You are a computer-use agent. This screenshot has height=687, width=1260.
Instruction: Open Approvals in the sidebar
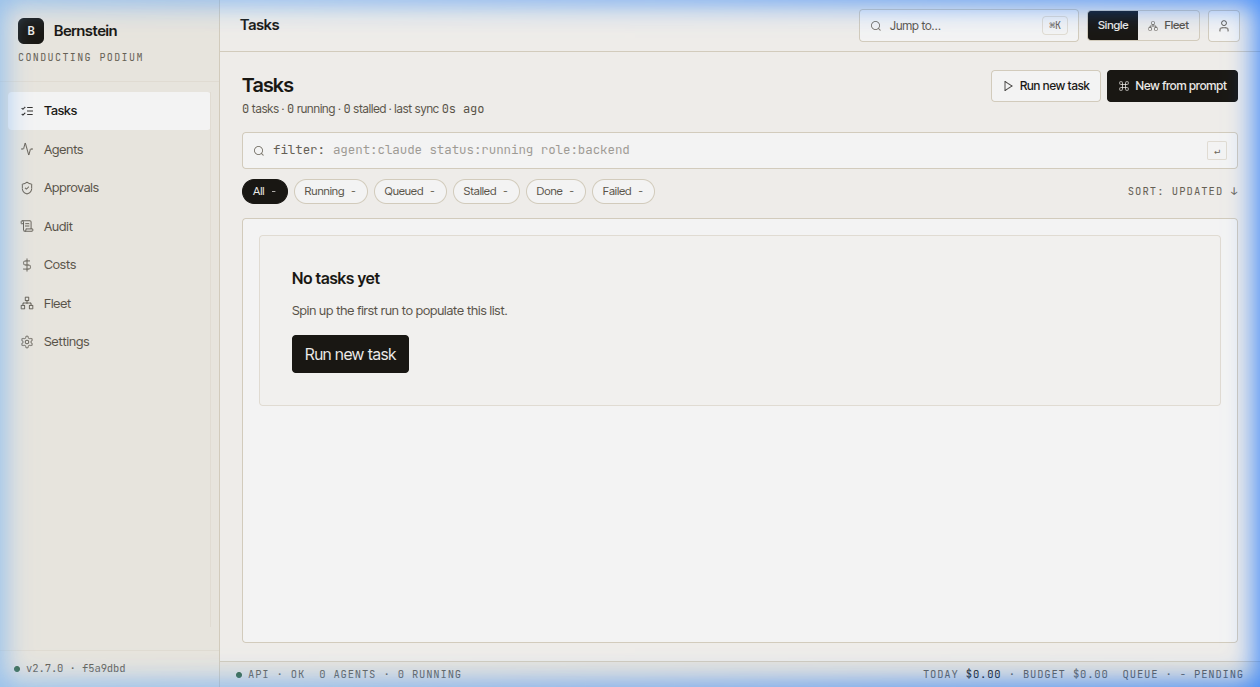click(x=109, y=188)
